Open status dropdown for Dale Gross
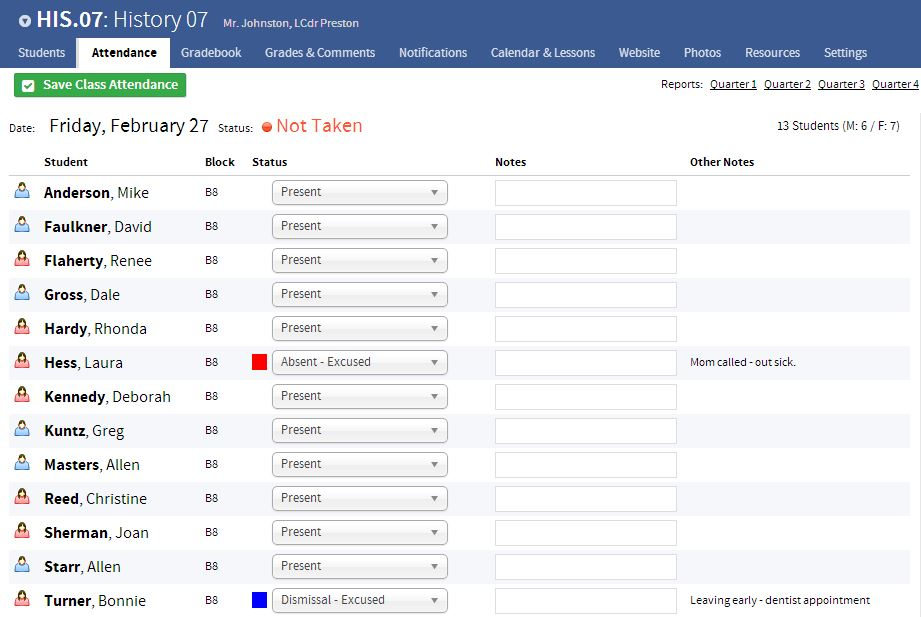Screen dimensions: 921x617 click(359, 295)
